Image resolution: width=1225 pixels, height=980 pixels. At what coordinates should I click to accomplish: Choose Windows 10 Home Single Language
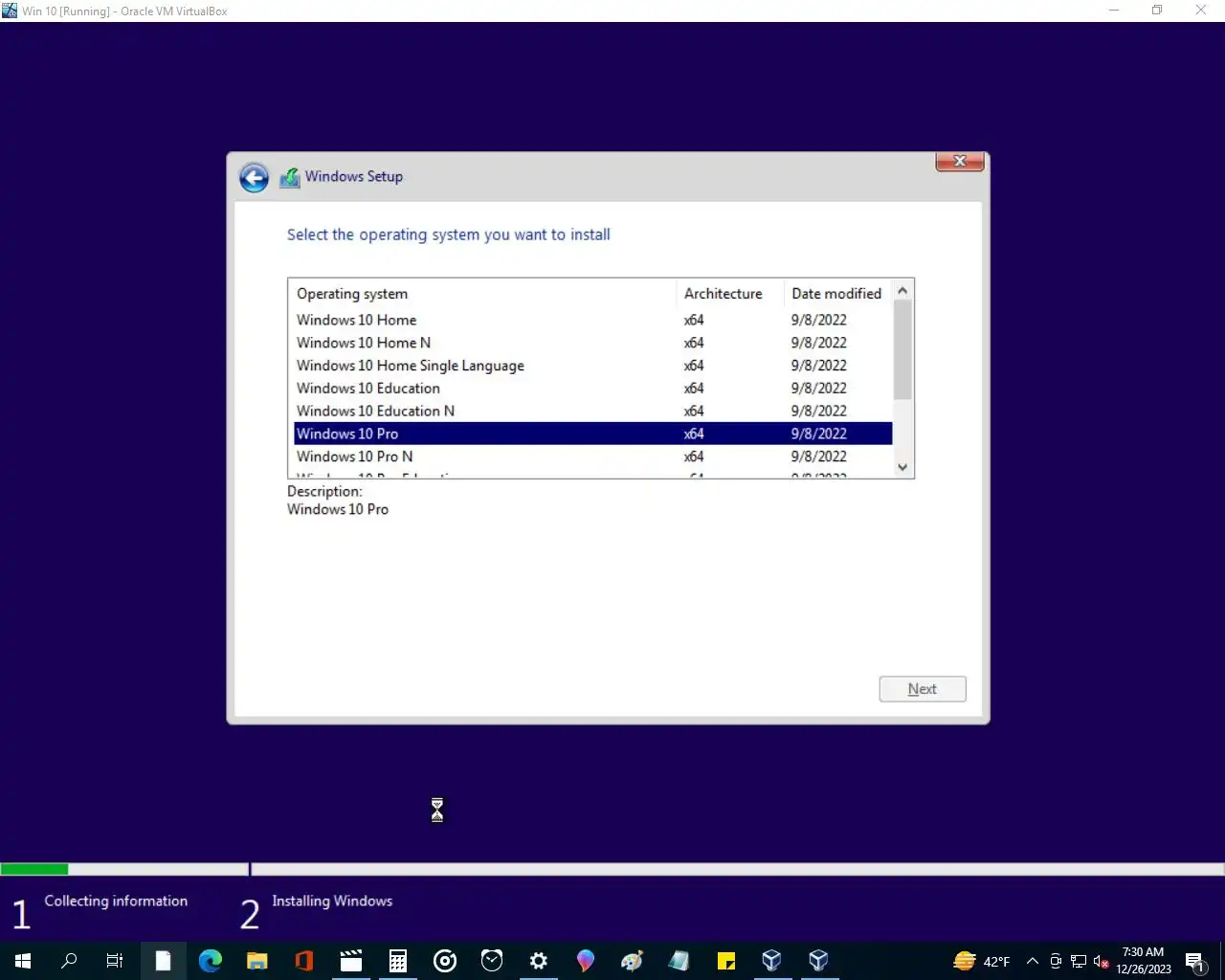click(x=592, y=366)
